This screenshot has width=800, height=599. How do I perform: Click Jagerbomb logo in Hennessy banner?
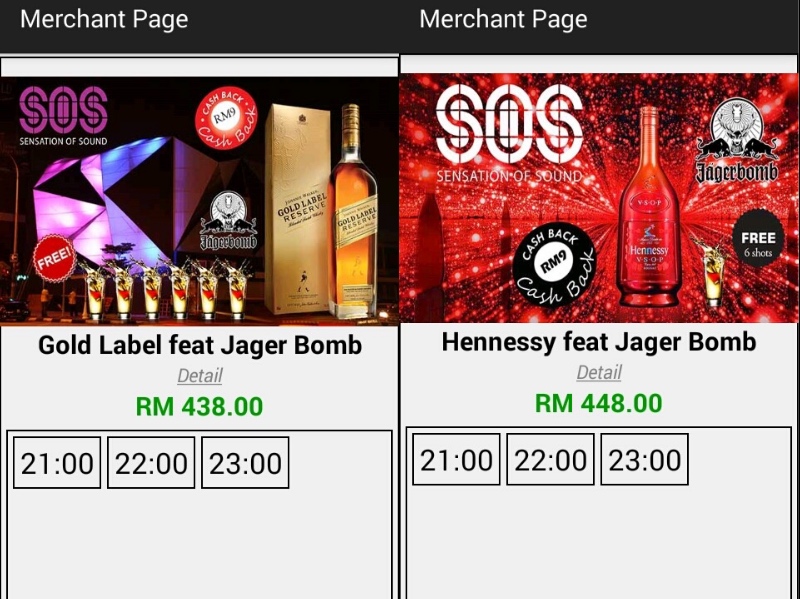coord(737,141)
